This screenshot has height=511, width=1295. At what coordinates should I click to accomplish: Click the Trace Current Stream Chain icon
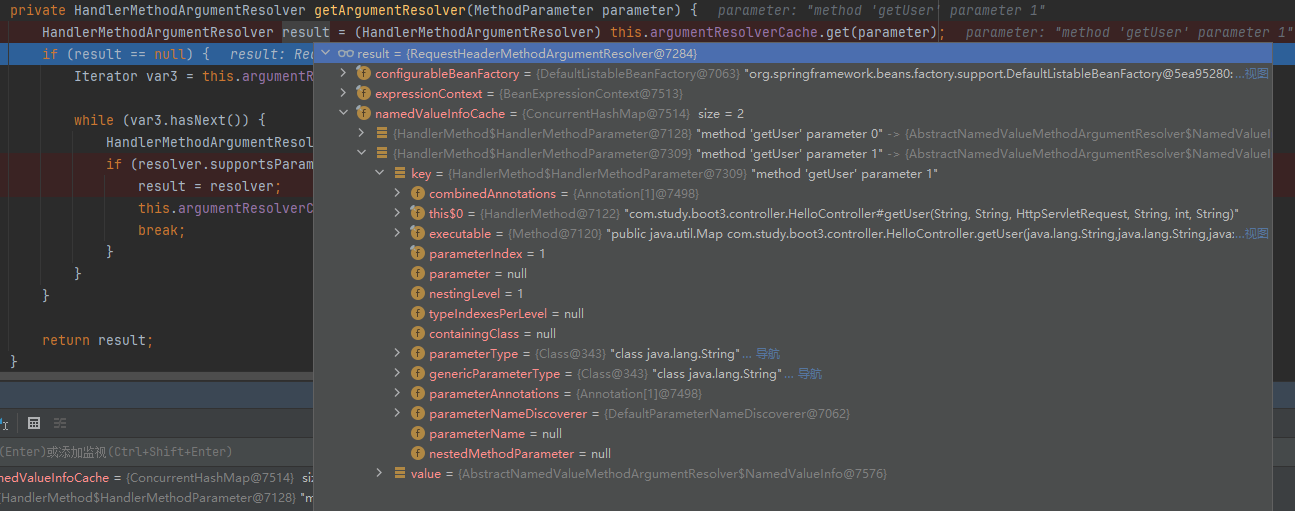(60, 423)
